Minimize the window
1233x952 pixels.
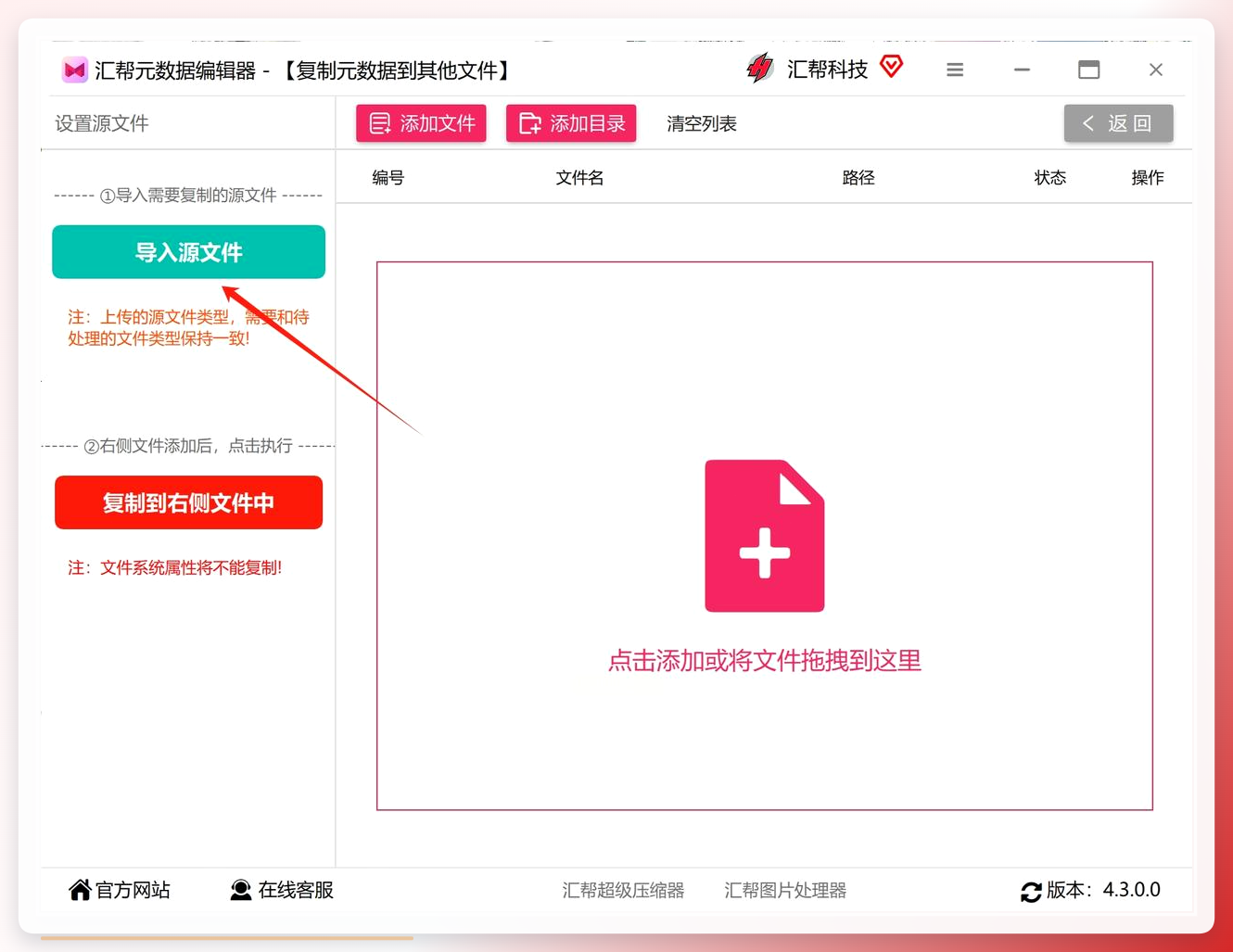(x=1022, y=70)
